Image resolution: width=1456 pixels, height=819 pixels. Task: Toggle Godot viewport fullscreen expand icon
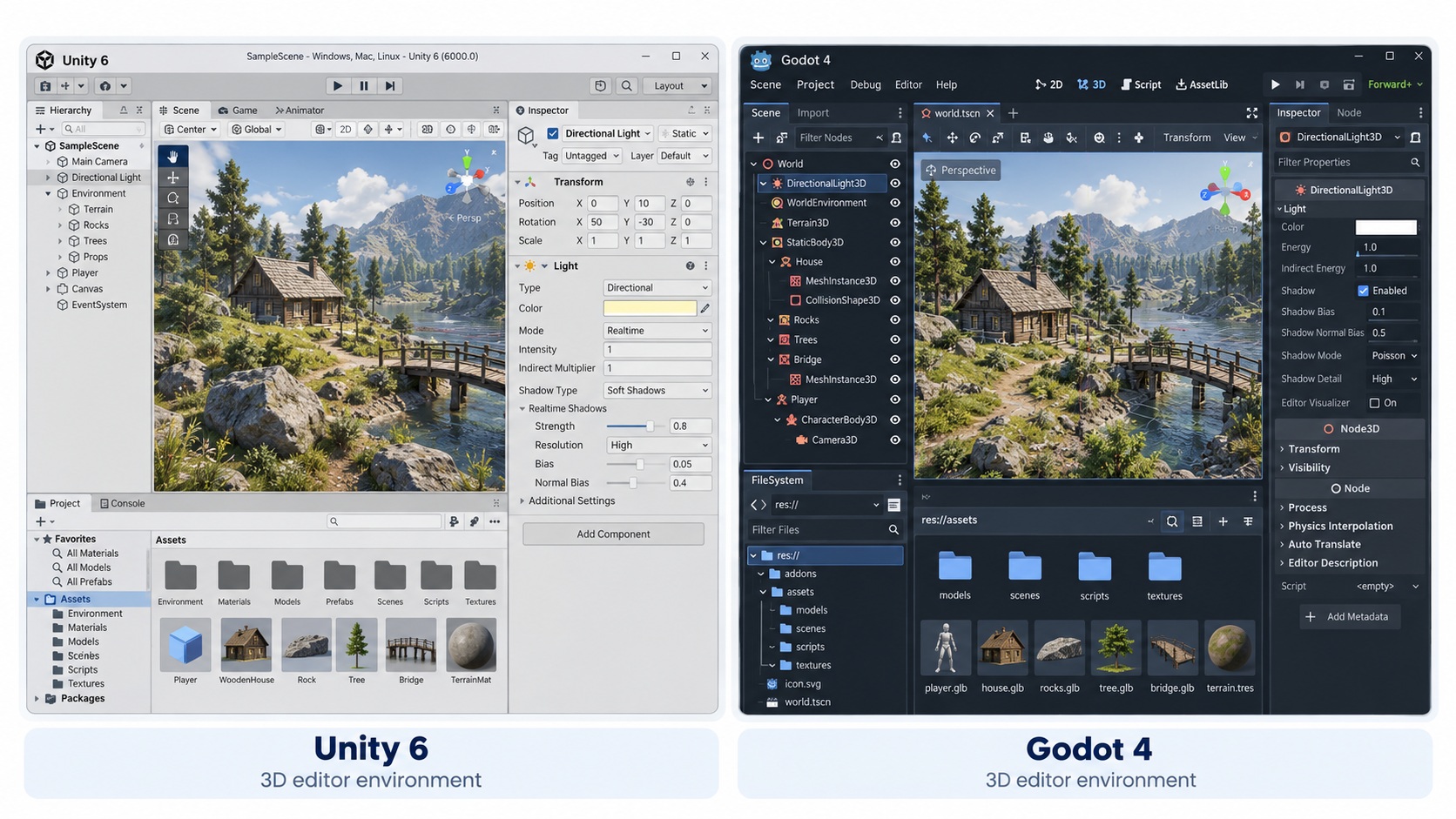(1251, 113)
